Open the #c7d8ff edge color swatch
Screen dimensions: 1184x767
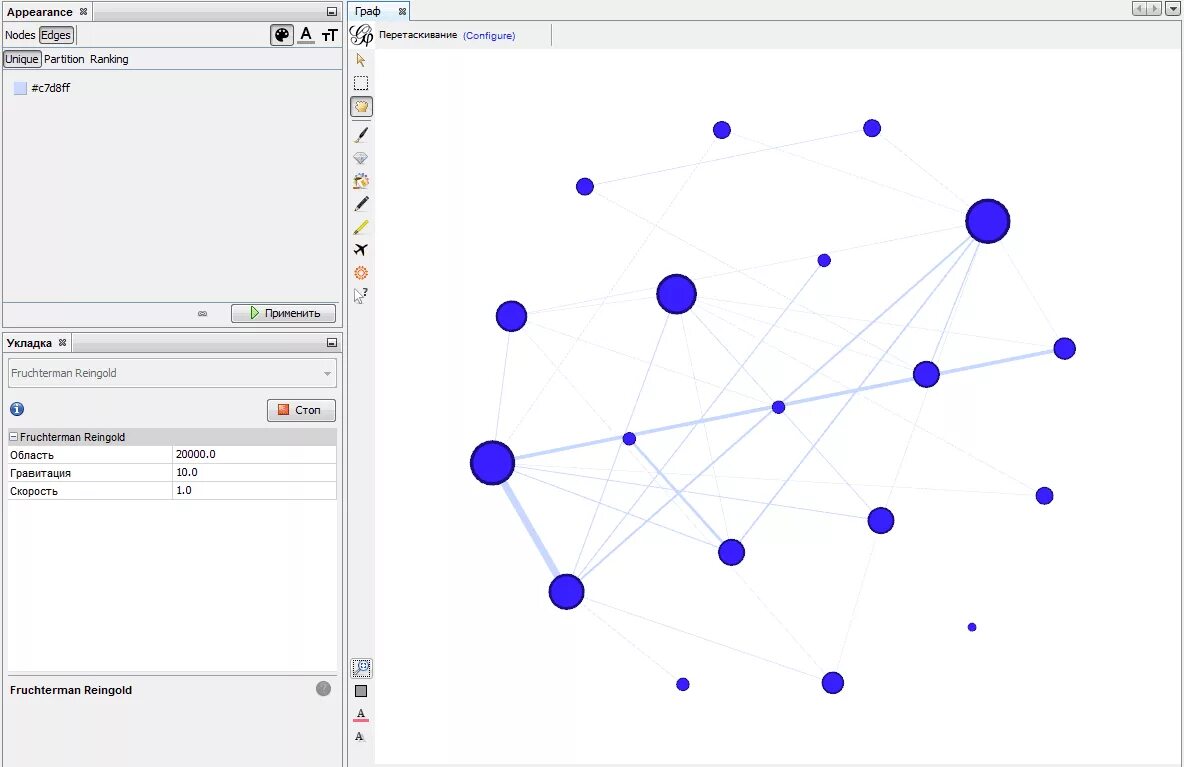[20, 88]
